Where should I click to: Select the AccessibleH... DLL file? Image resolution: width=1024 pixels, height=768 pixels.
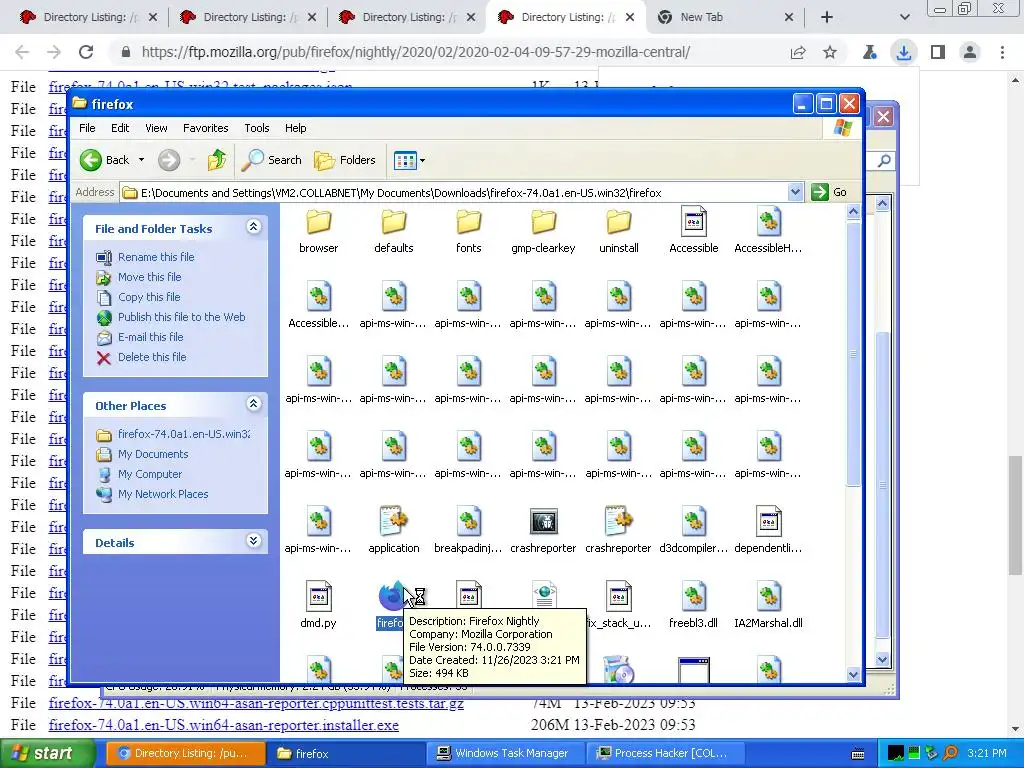[x=769, y=222]
